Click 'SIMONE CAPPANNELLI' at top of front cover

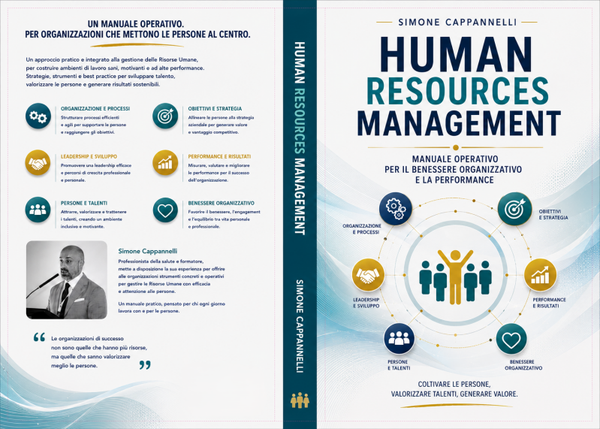pos(457,22)
